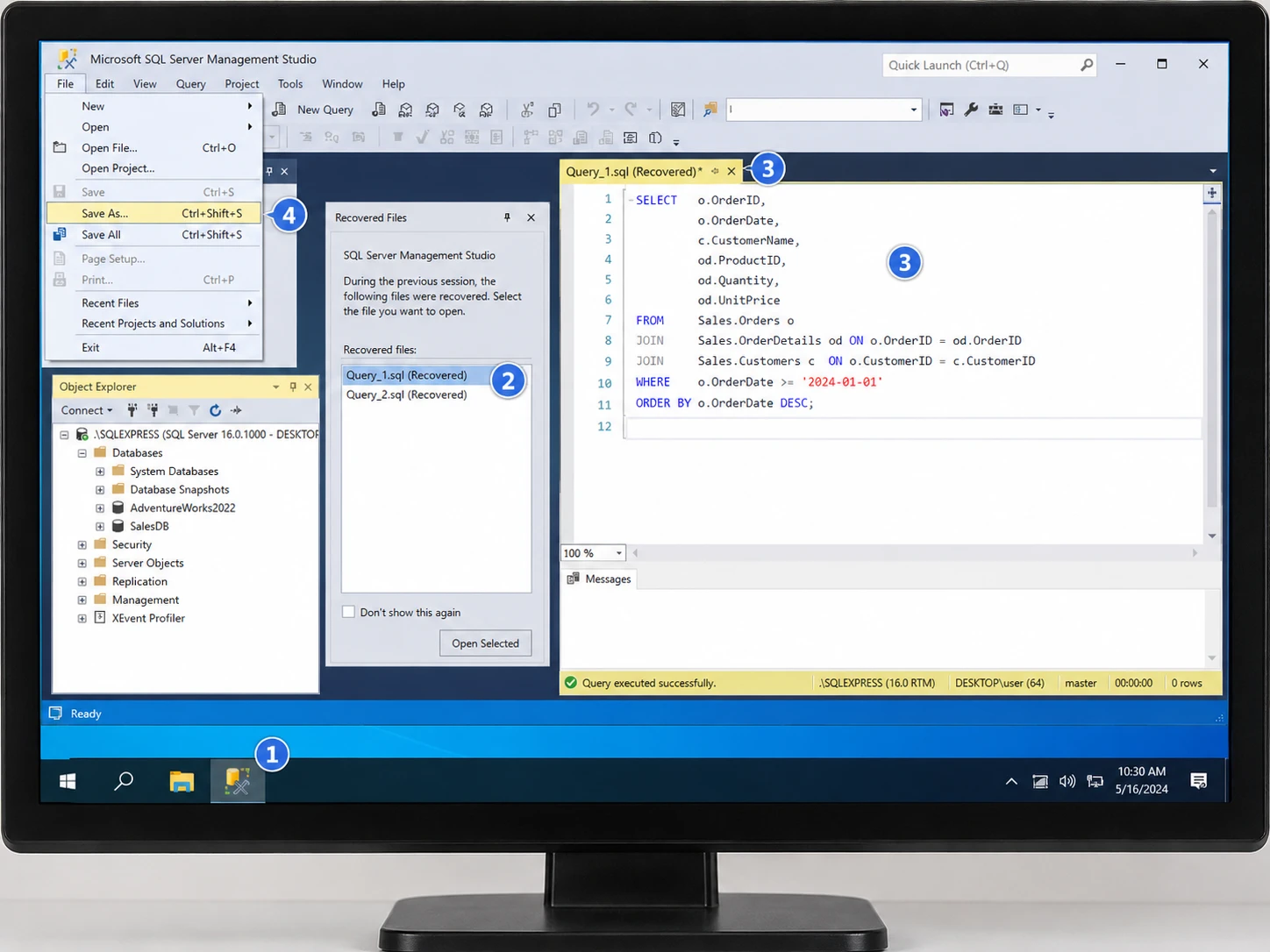Click the Connect Object Explorer plug icon
1270x952 pixels.
(132, 410)
